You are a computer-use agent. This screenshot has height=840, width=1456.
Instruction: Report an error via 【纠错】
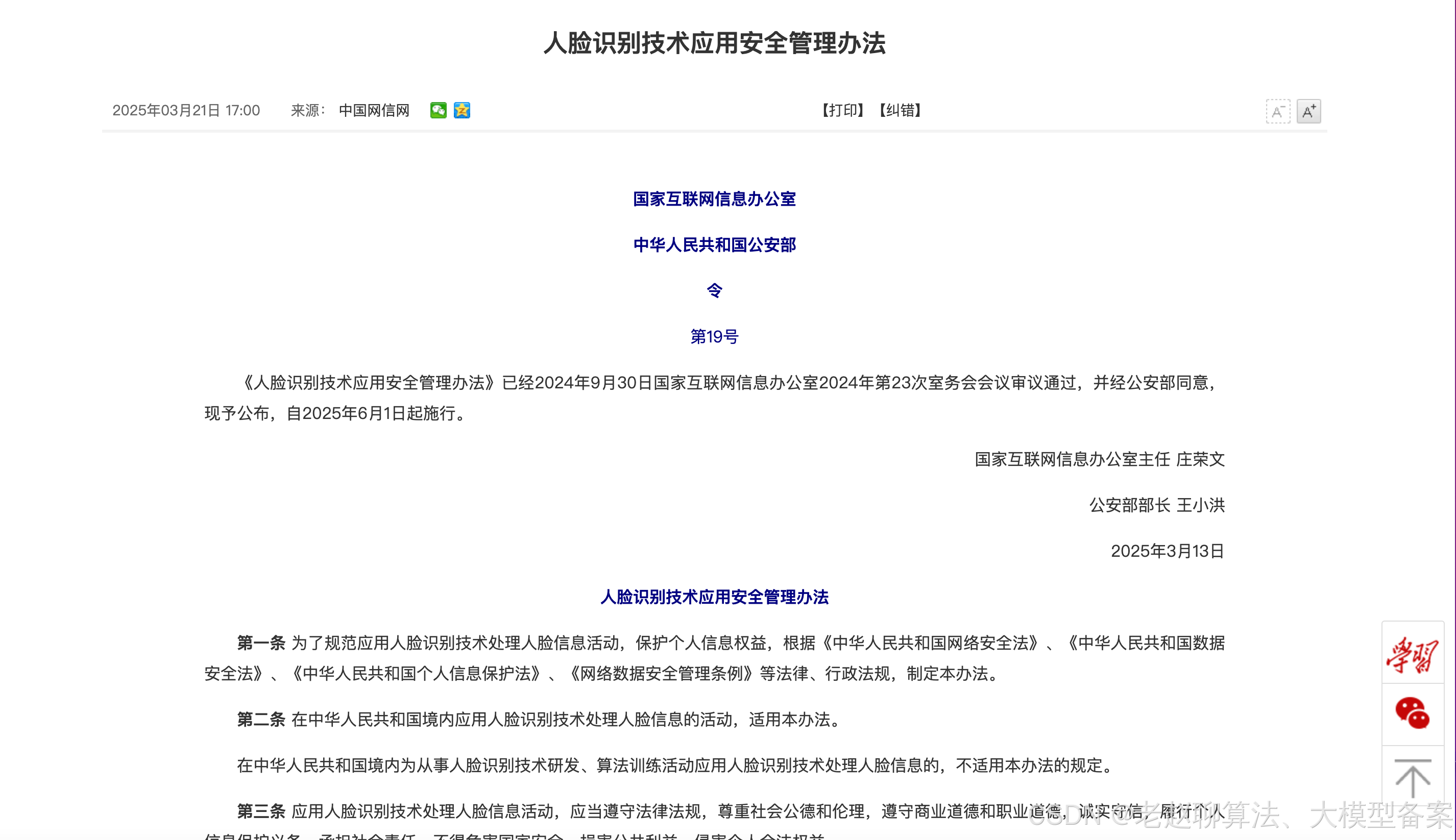point(900,110)
